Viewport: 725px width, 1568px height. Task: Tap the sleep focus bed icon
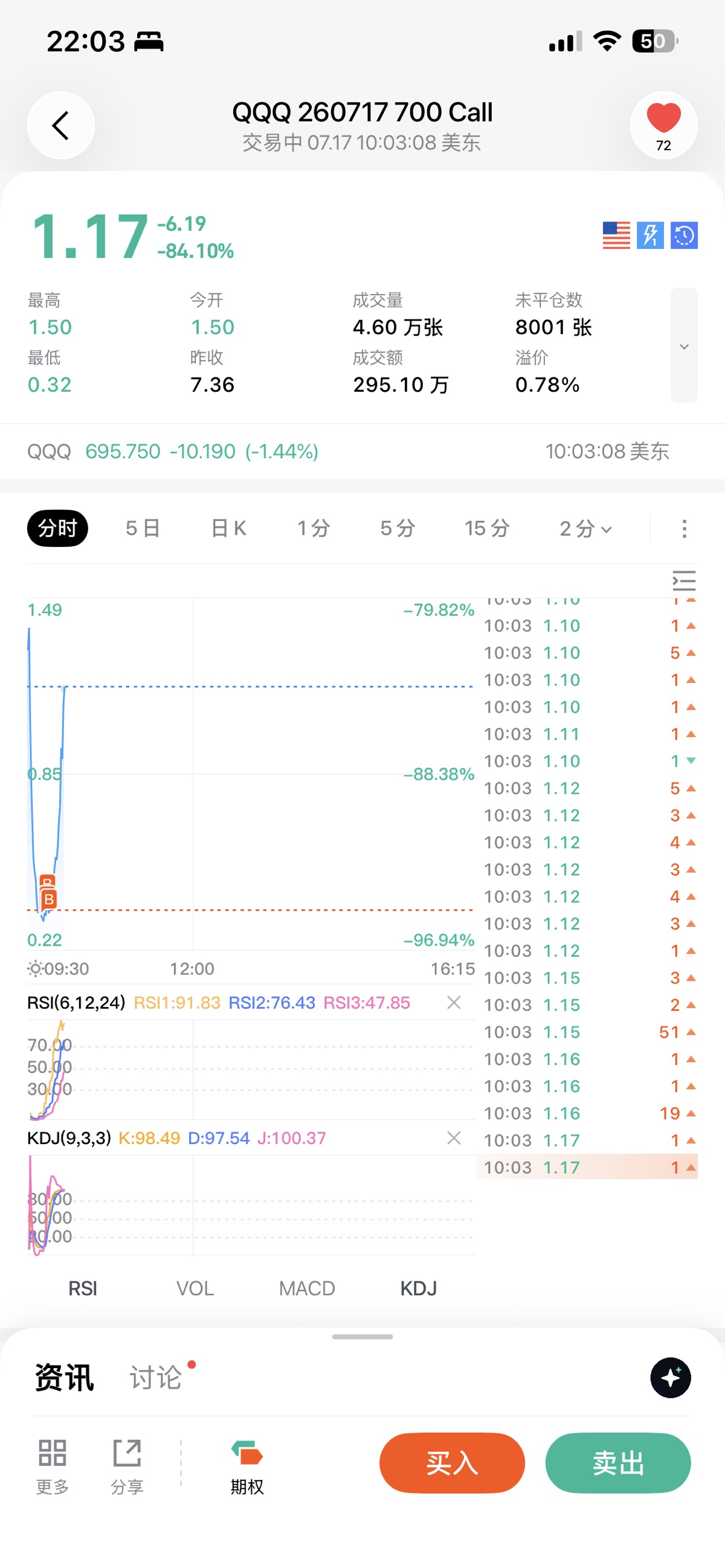pyautogui.click(x=149, y=42)
